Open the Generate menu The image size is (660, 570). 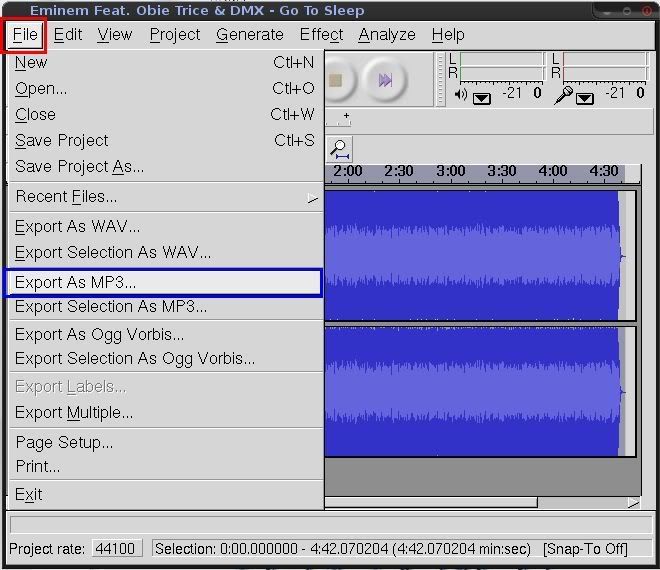tap(250, 35)
